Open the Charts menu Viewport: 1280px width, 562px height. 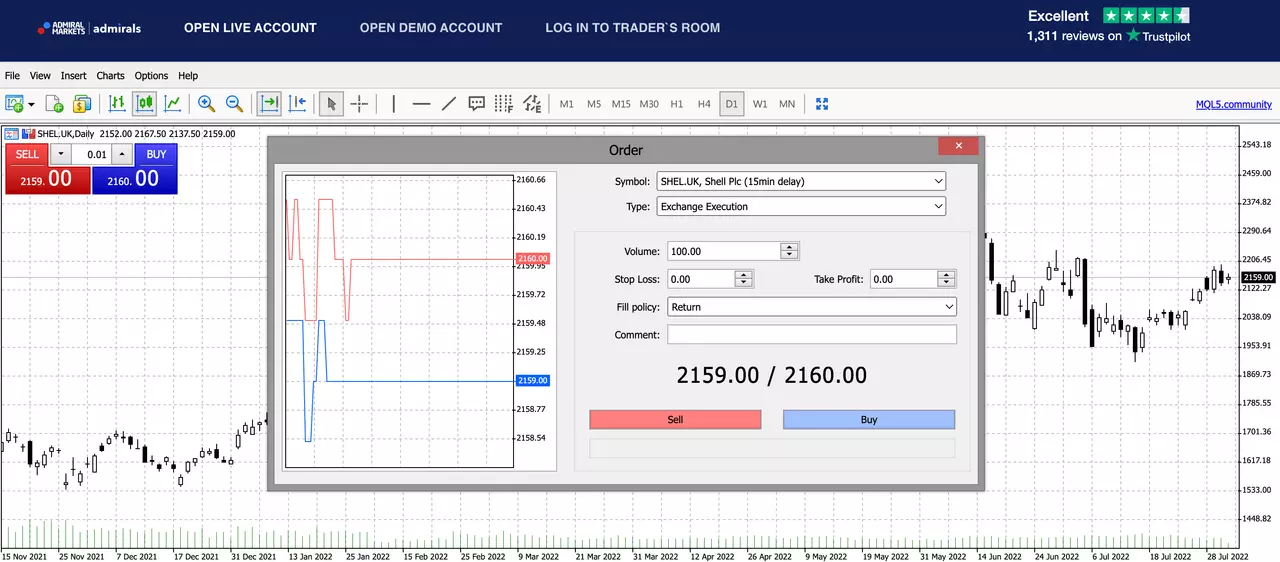tap(111, 76)
